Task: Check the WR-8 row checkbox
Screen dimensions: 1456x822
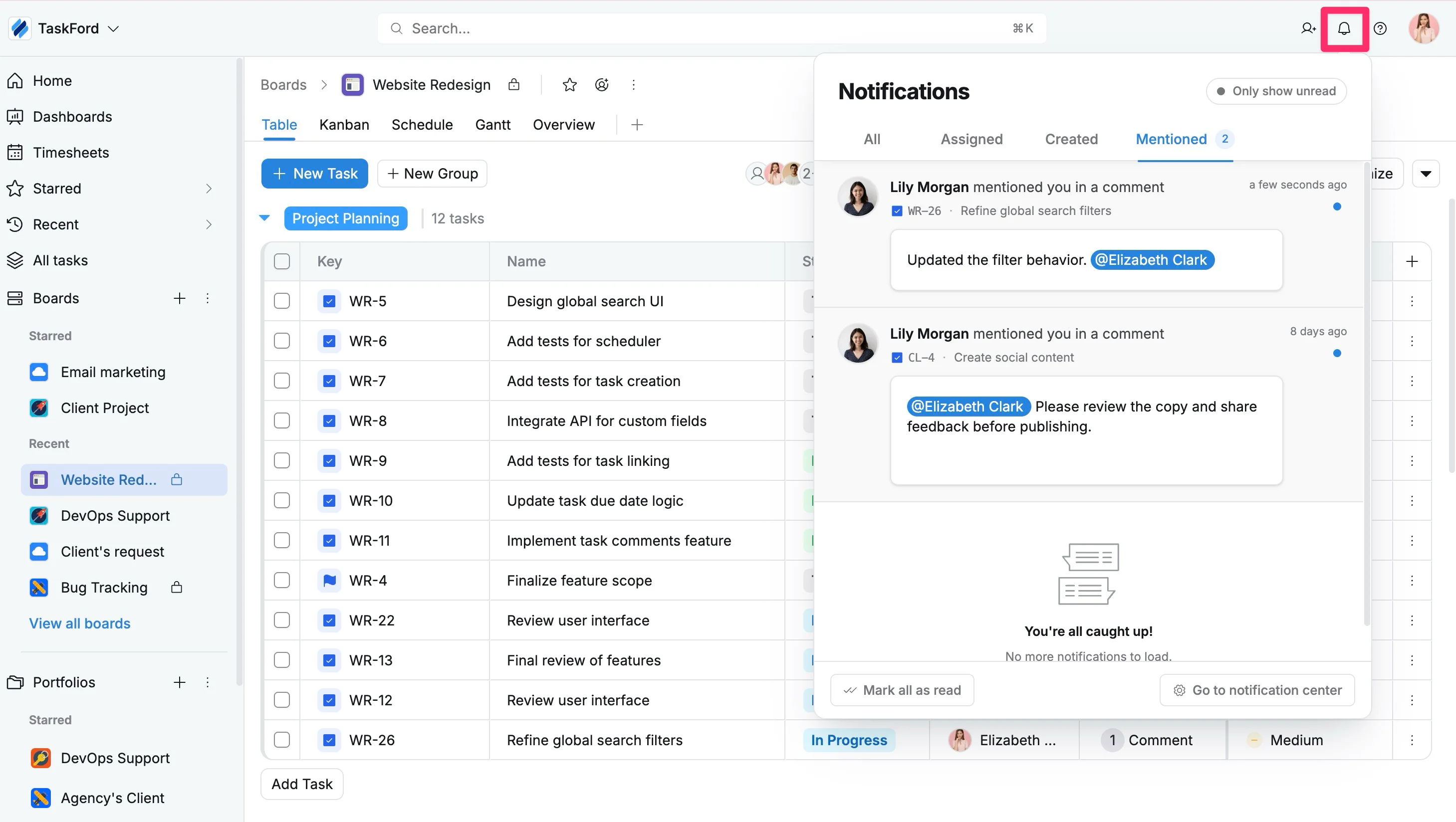Action: [281, 421]
